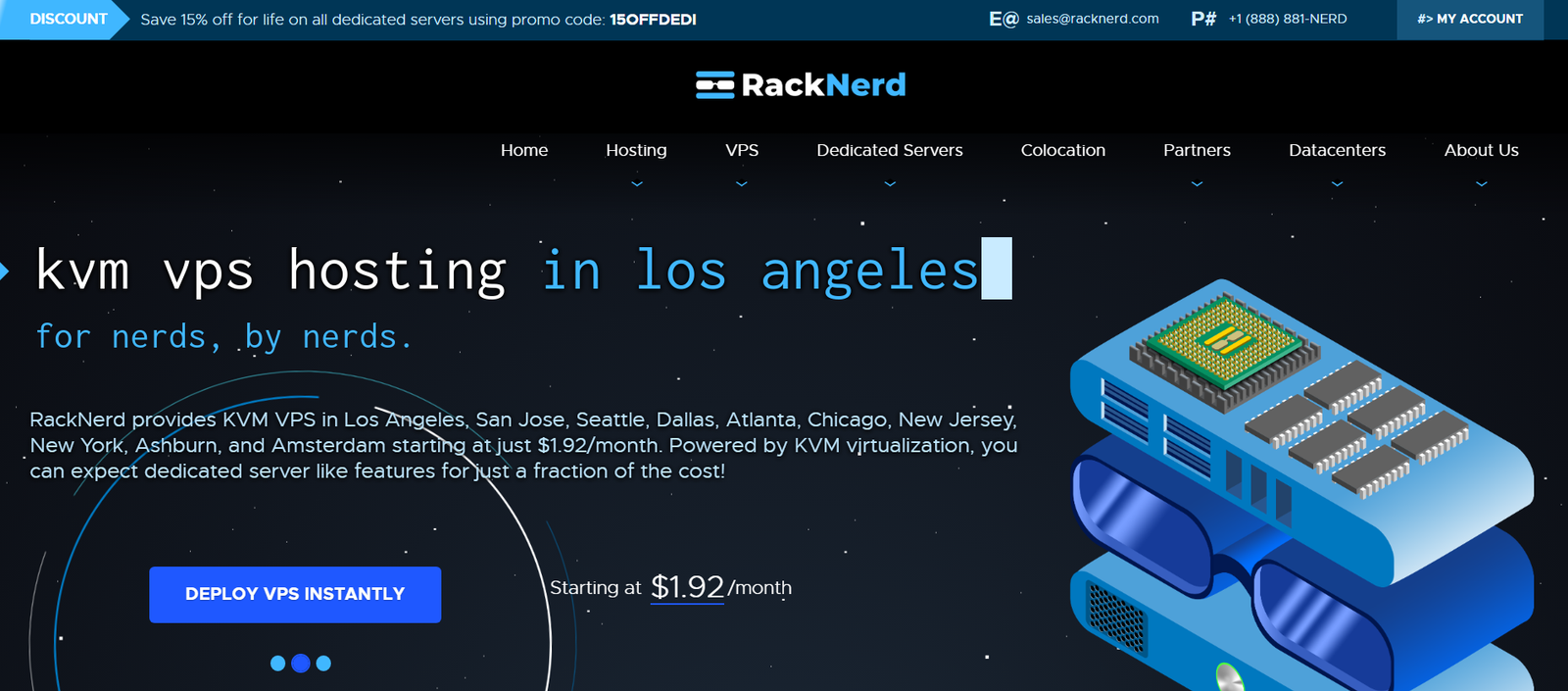Go to the Home menu item
This screenshot has height=691, width=1568.
(524, 150)
